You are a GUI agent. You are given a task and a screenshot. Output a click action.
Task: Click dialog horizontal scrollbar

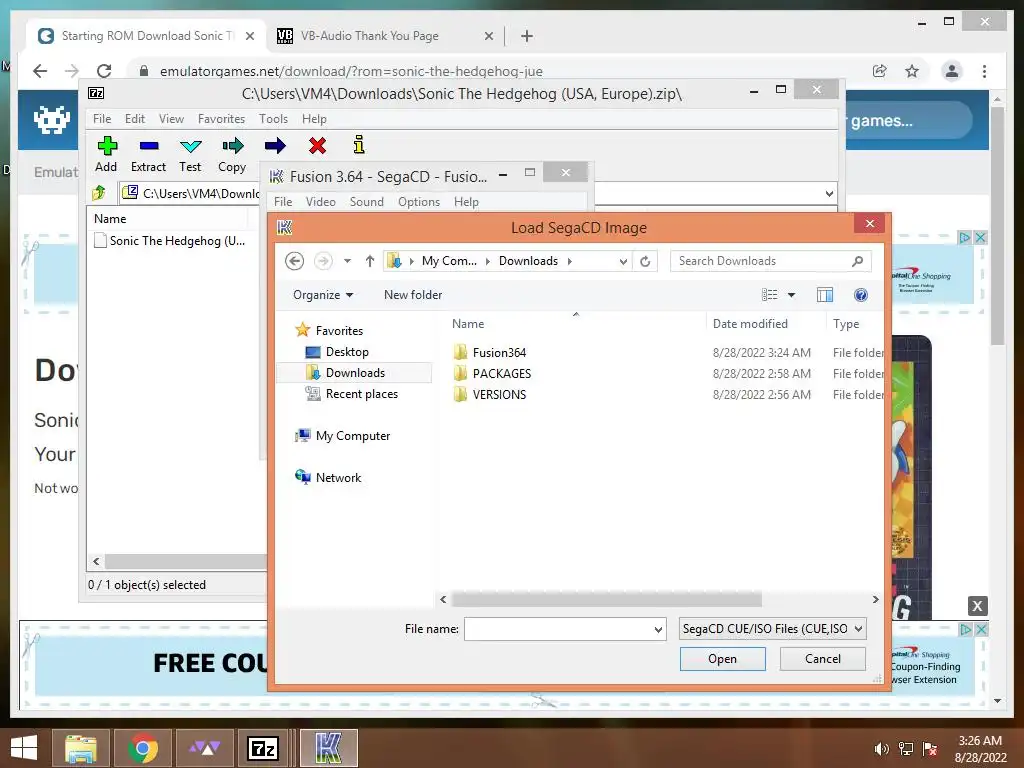607,600
